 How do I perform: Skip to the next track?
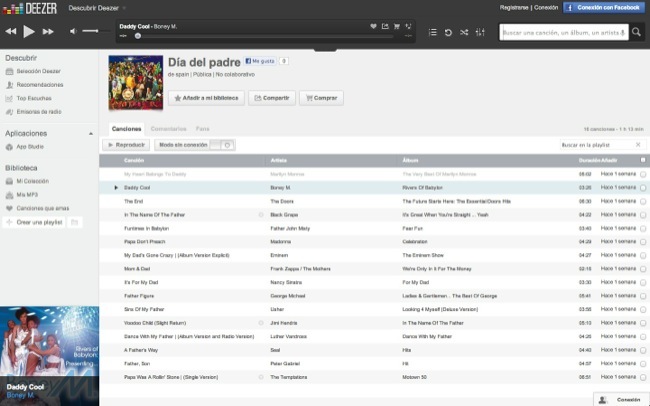pyautogui.click(x=47, y=32)
